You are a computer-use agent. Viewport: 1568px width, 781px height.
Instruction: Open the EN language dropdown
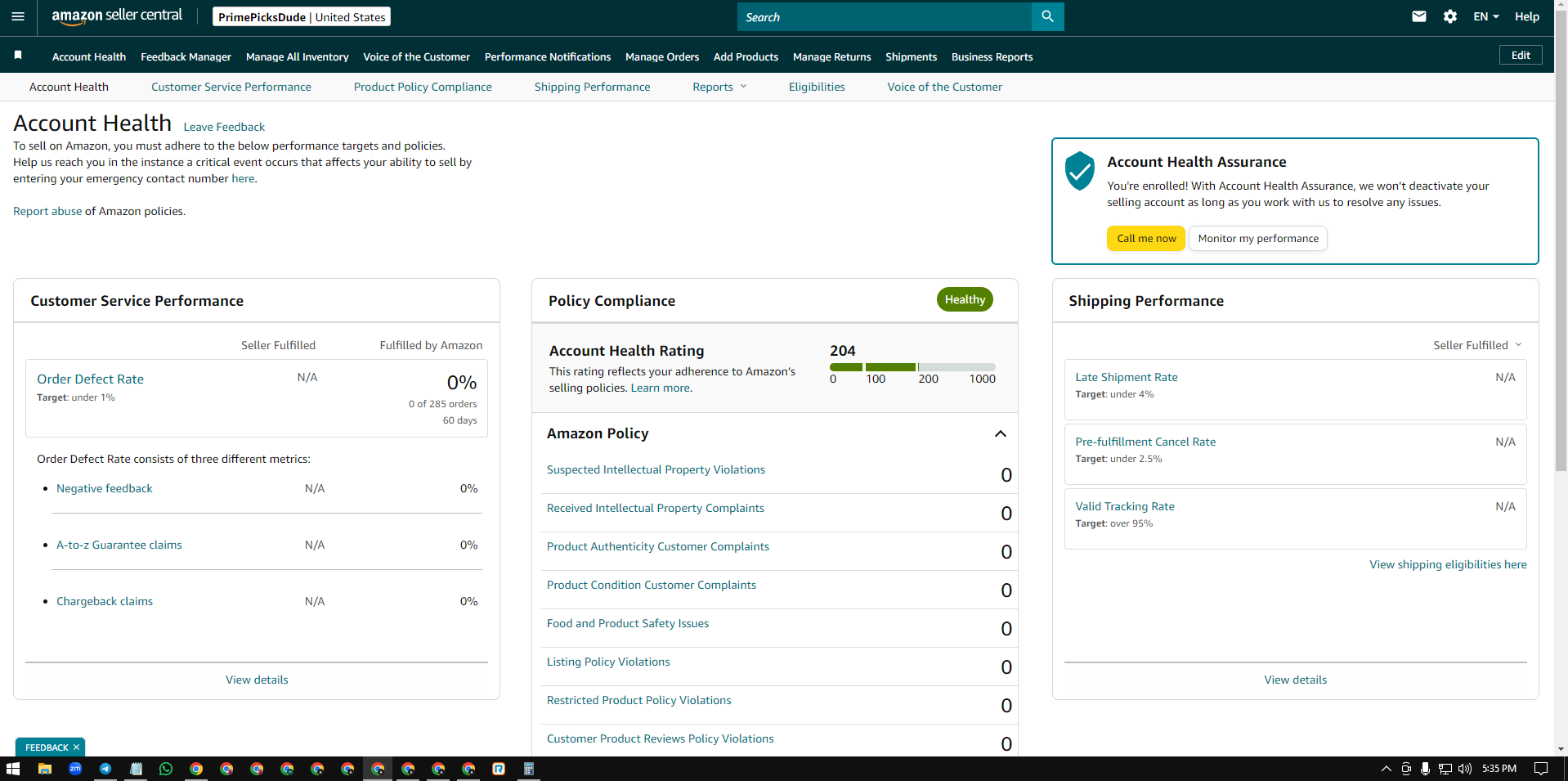point(1485,16)
